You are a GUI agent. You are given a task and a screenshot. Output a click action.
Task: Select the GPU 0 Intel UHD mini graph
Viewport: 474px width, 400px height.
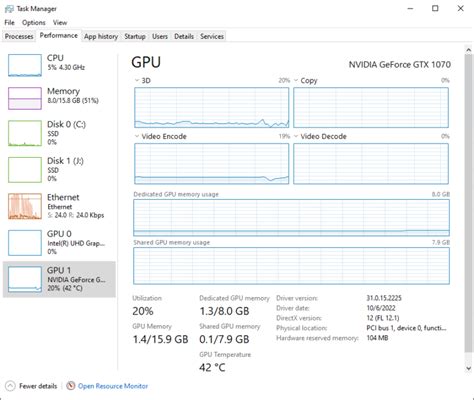[x=25, y=243]
